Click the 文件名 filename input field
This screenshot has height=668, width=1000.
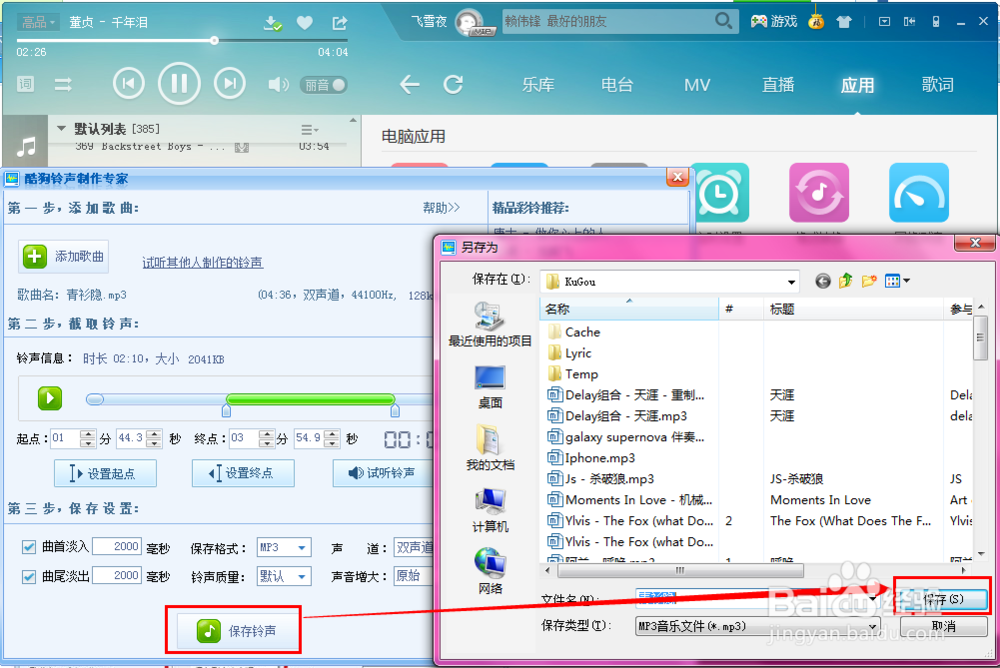[758, 598]
